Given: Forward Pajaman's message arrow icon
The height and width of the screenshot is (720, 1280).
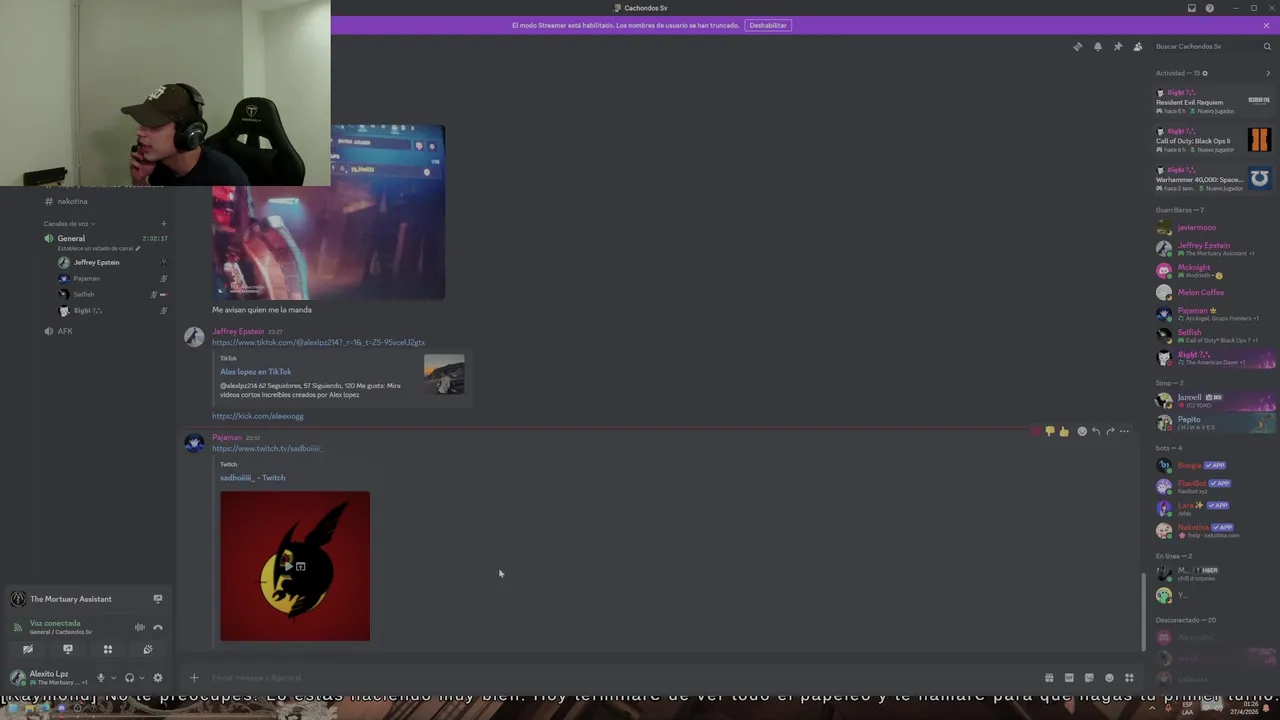Looking at the screenshot, I should pos(1110,431).
